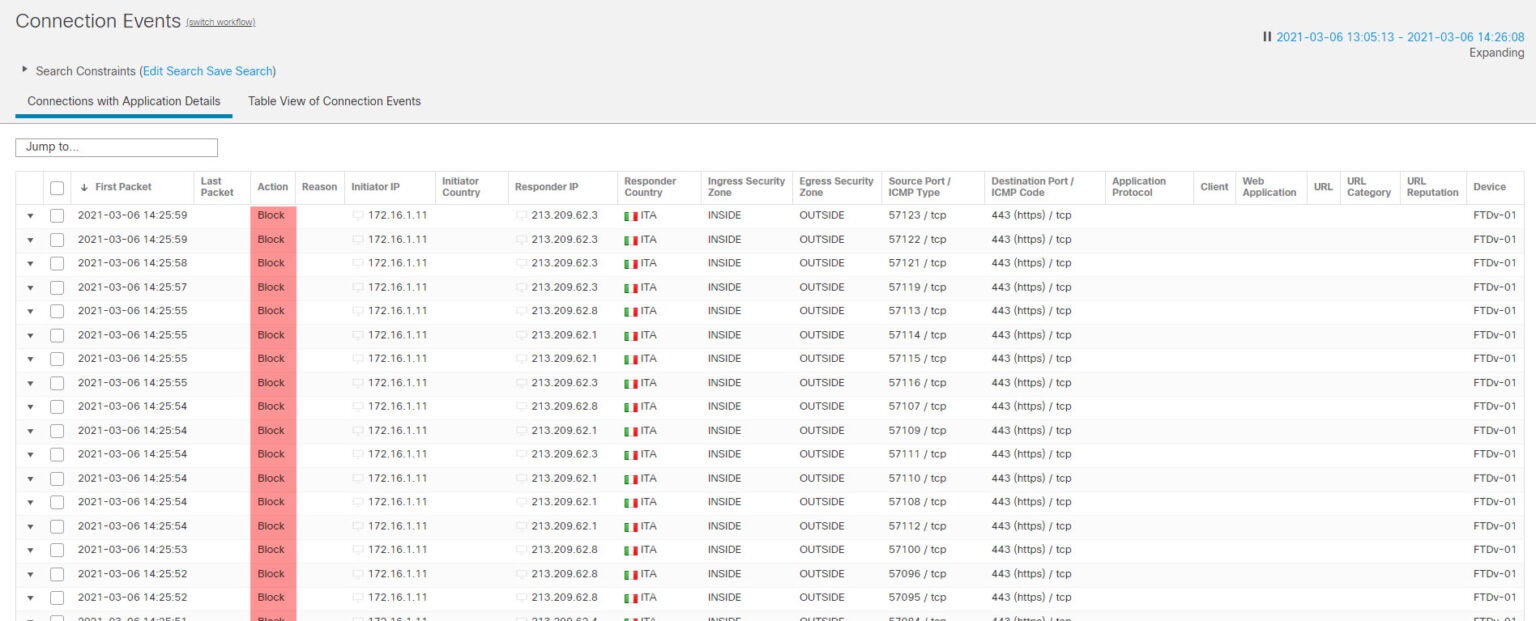Sort by the Device column header
The image size is (1536, 621).
click(1489, 187)
